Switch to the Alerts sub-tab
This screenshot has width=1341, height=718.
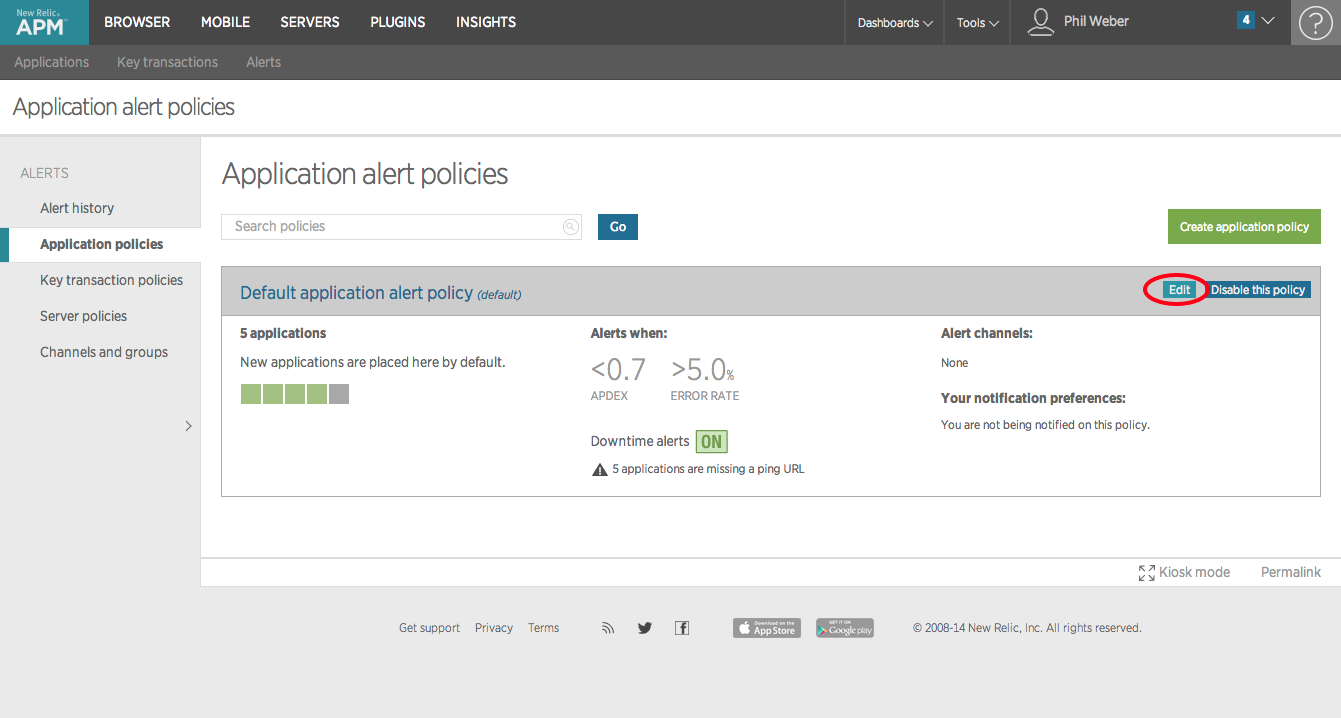(x=263, y=62)
